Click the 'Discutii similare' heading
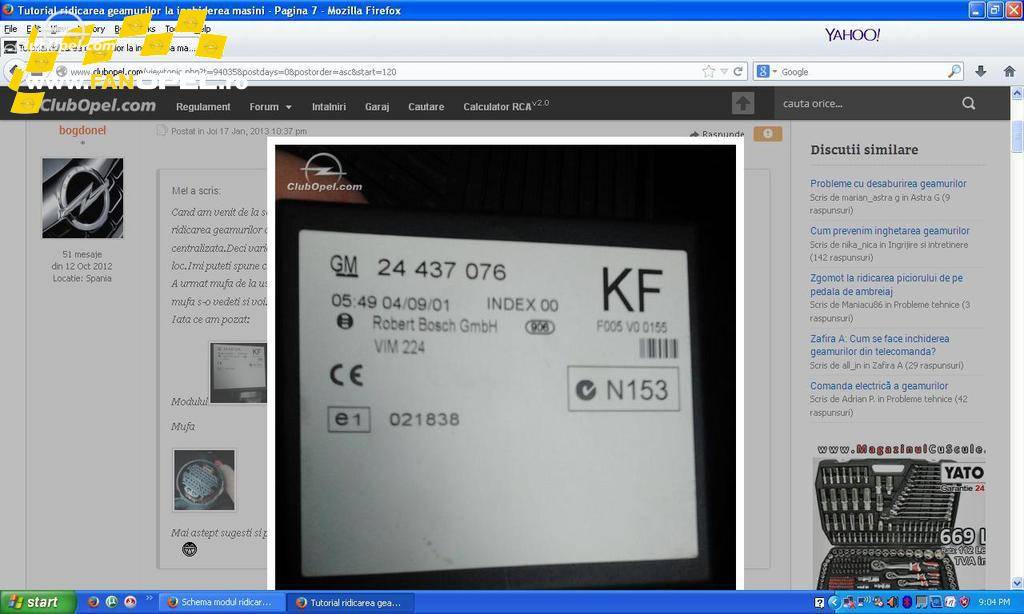The width and height of the screenshot is (1024, 614). click(864, 150)
